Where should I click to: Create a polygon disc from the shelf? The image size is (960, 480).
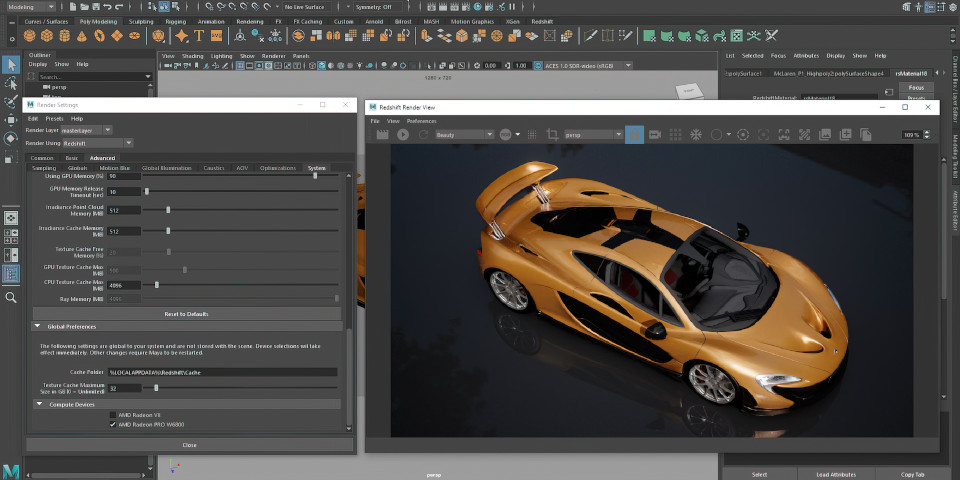134,36
